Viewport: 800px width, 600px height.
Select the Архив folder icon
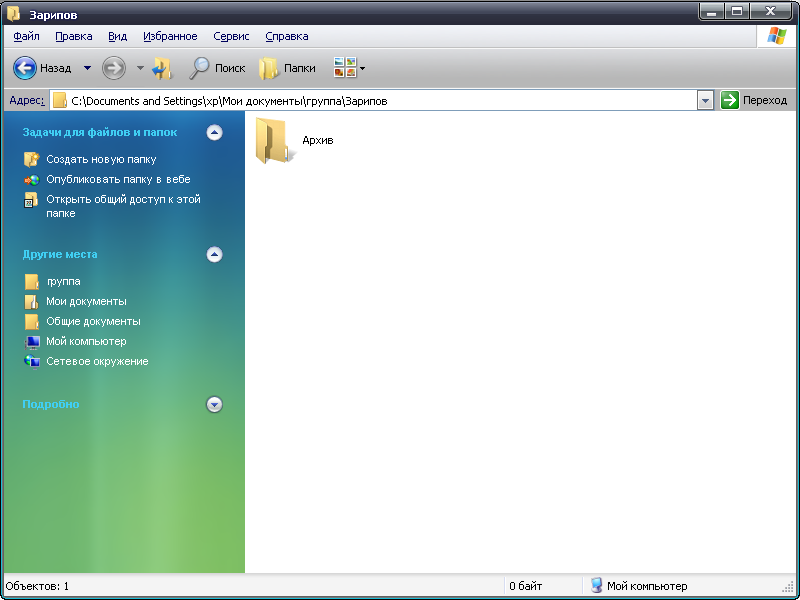(x=274, y=140)
